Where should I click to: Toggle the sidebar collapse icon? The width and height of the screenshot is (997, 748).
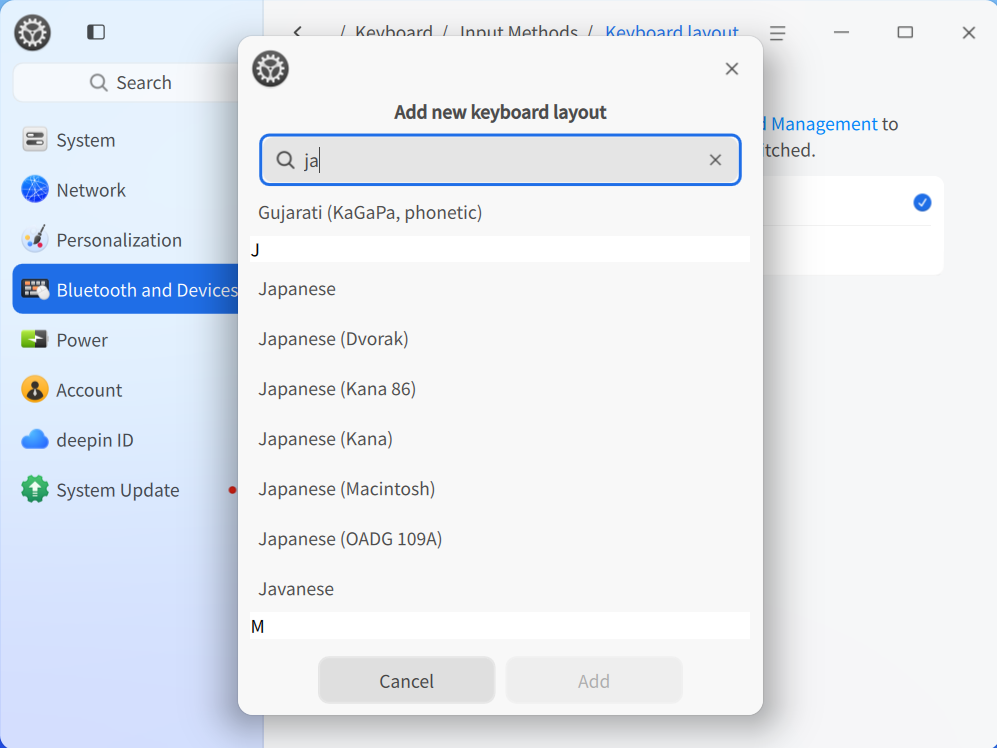96,32
